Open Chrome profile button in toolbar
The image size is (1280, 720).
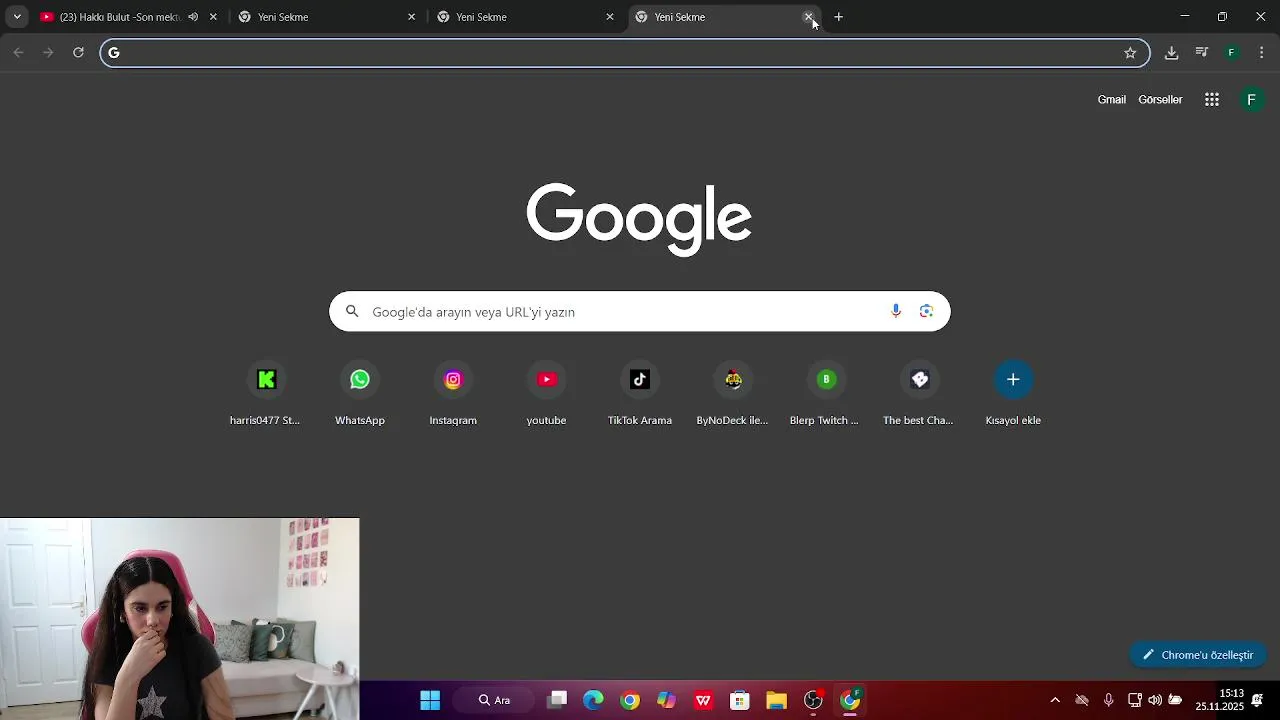coord(1232,53)
